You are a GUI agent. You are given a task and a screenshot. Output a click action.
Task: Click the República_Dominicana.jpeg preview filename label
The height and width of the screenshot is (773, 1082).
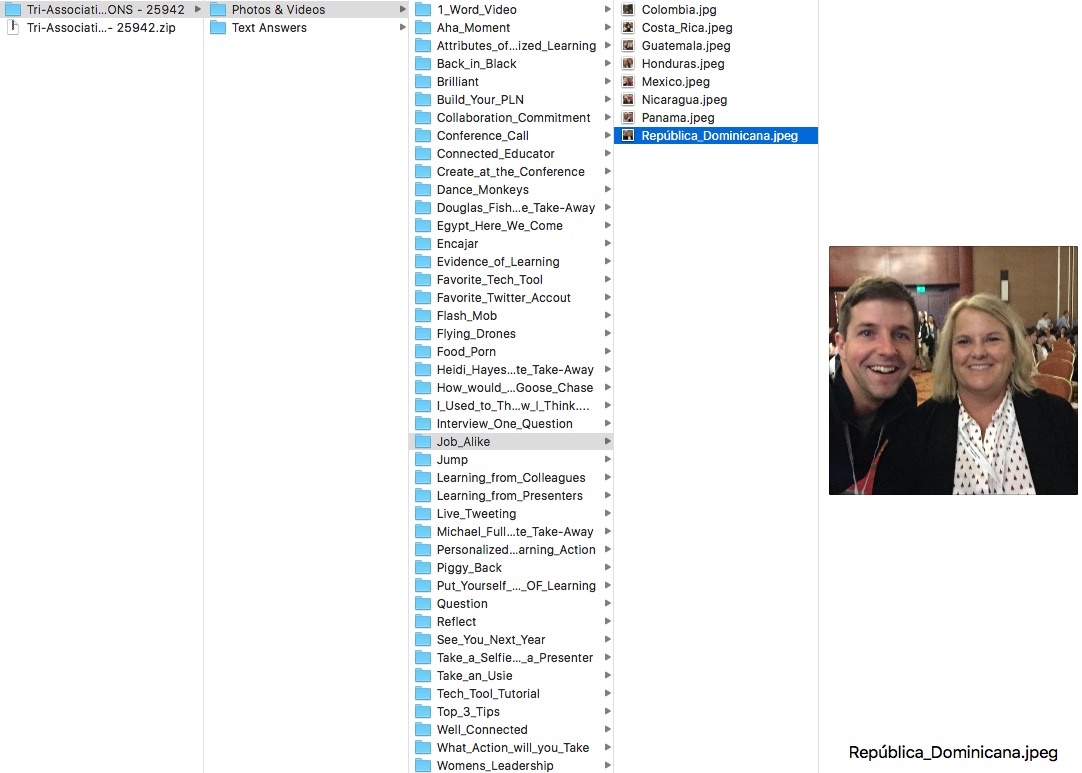953,752
